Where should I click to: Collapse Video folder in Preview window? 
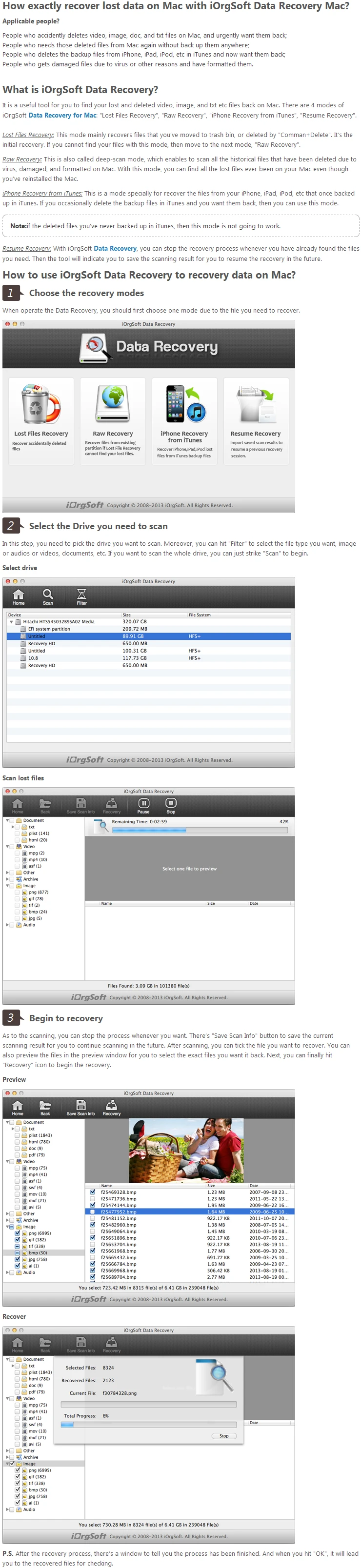point(7,1161)
